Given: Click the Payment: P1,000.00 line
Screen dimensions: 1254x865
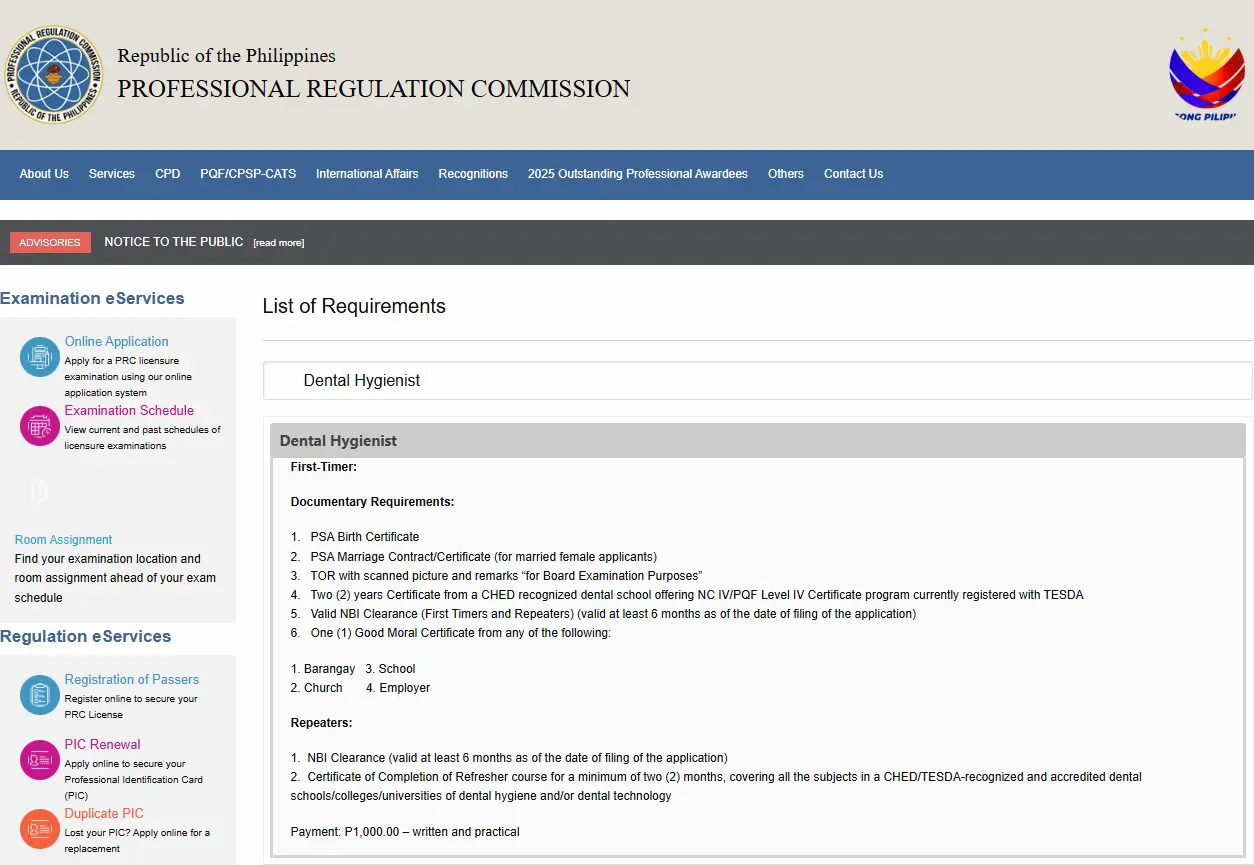Looking at the screenshot, I should [405, 832].
